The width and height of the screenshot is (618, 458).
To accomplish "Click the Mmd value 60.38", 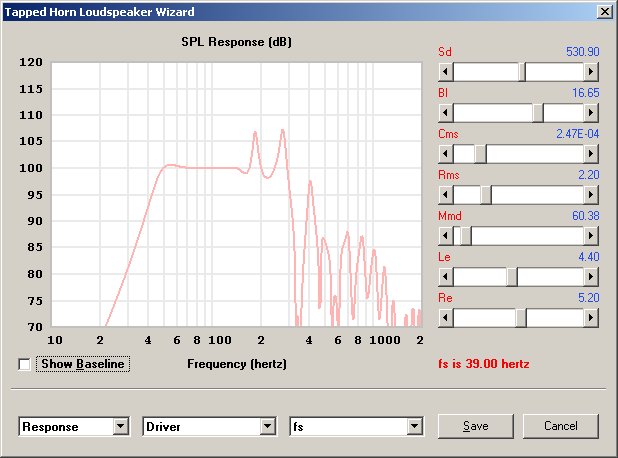I will (x=586, y=216).
